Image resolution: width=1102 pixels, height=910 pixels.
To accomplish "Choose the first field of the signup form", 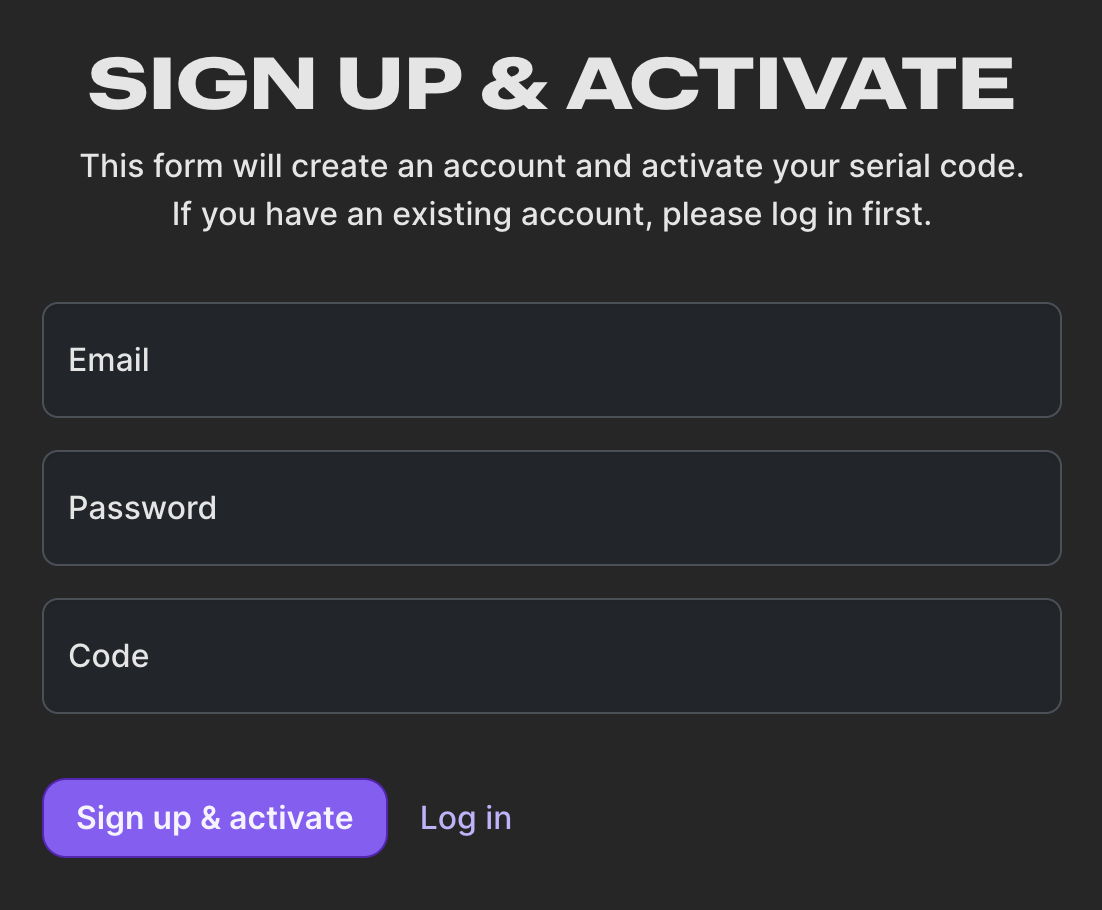I will 551,360.
